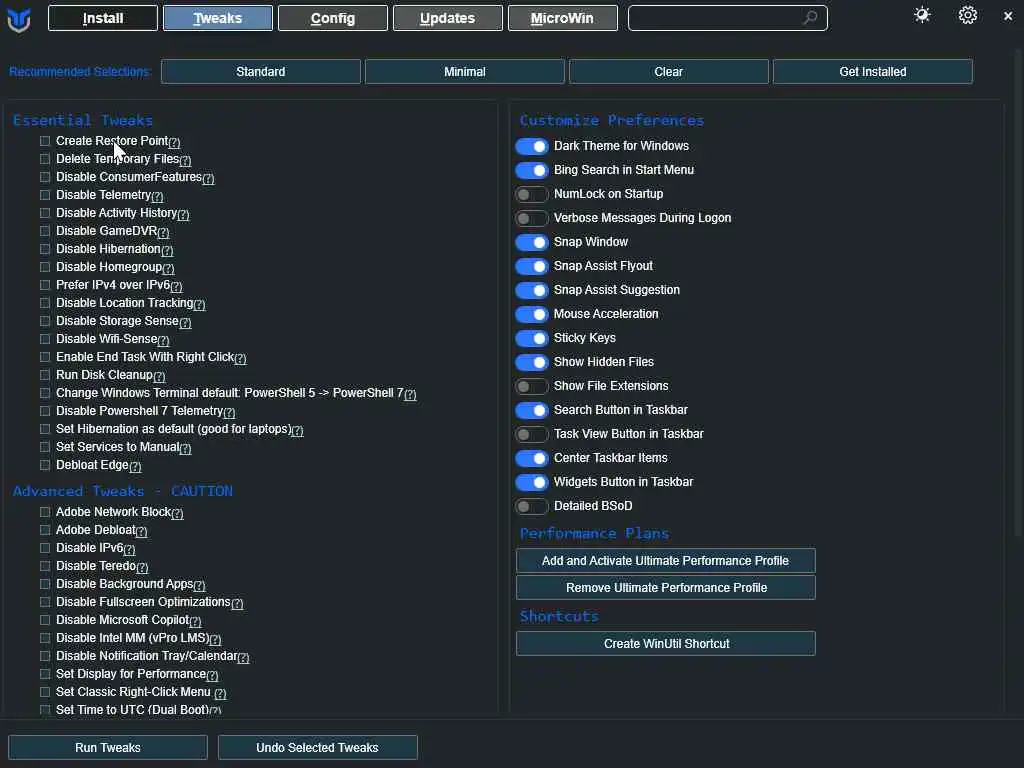1024x768 pixels.
Task: Check Disable Notification Tray/Calendar checkbox
Action: (45, 656)
